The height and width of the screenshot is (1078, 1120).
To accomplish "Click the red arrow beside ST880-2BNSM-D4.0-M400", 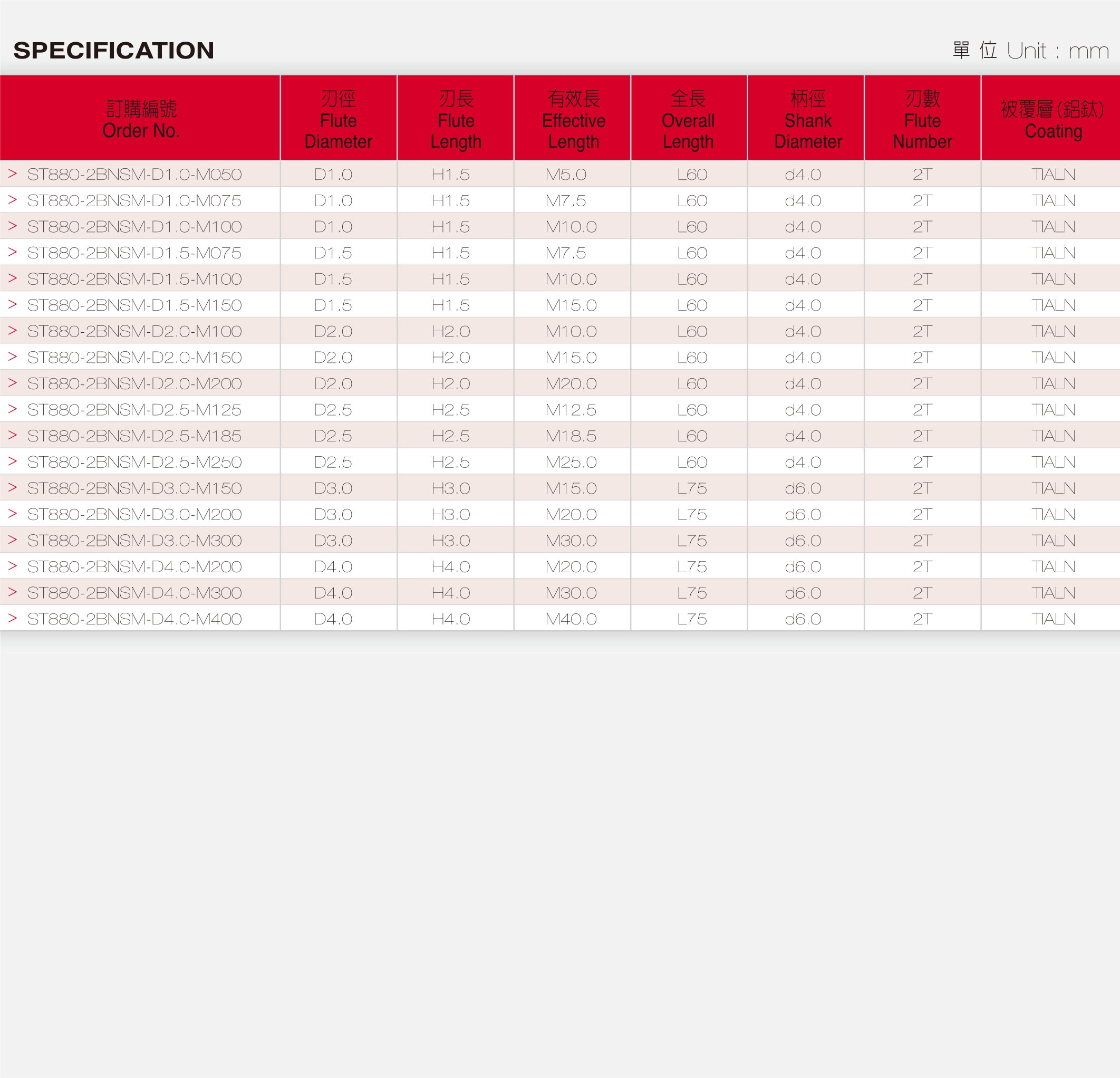I will click(x=13, y=618).
